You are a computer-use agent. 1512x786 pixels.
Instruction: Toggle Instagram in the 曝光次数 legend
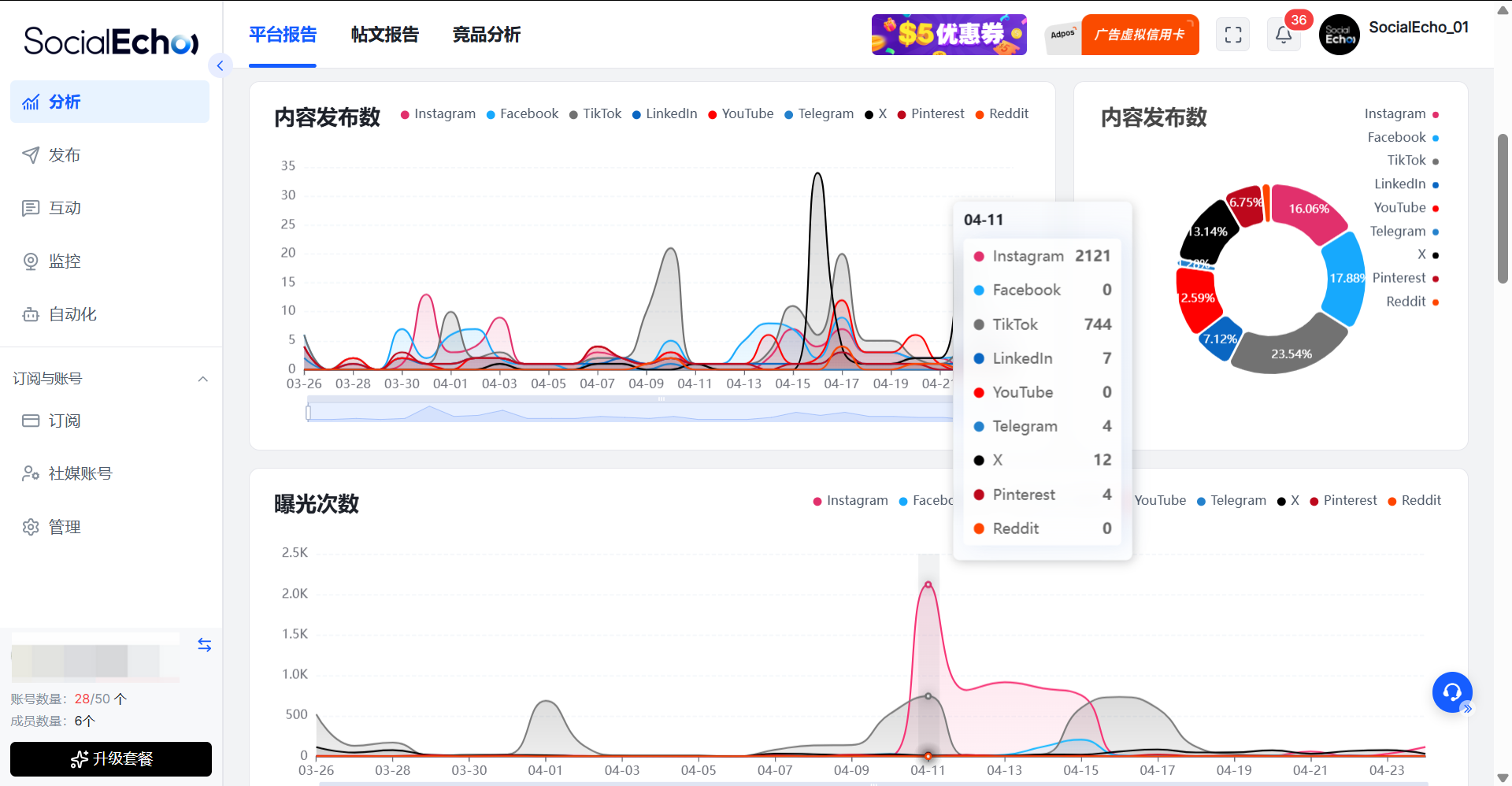pos(850,501)
